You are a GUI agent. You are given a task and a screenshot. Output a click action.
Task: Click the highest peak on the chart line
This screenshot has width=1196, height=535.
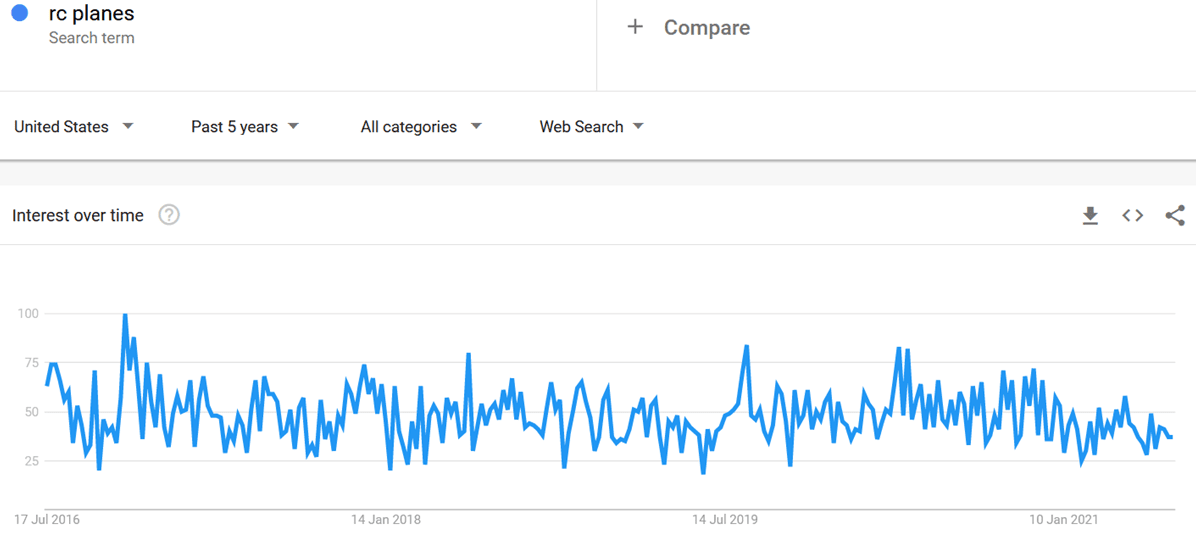(125, 316)
